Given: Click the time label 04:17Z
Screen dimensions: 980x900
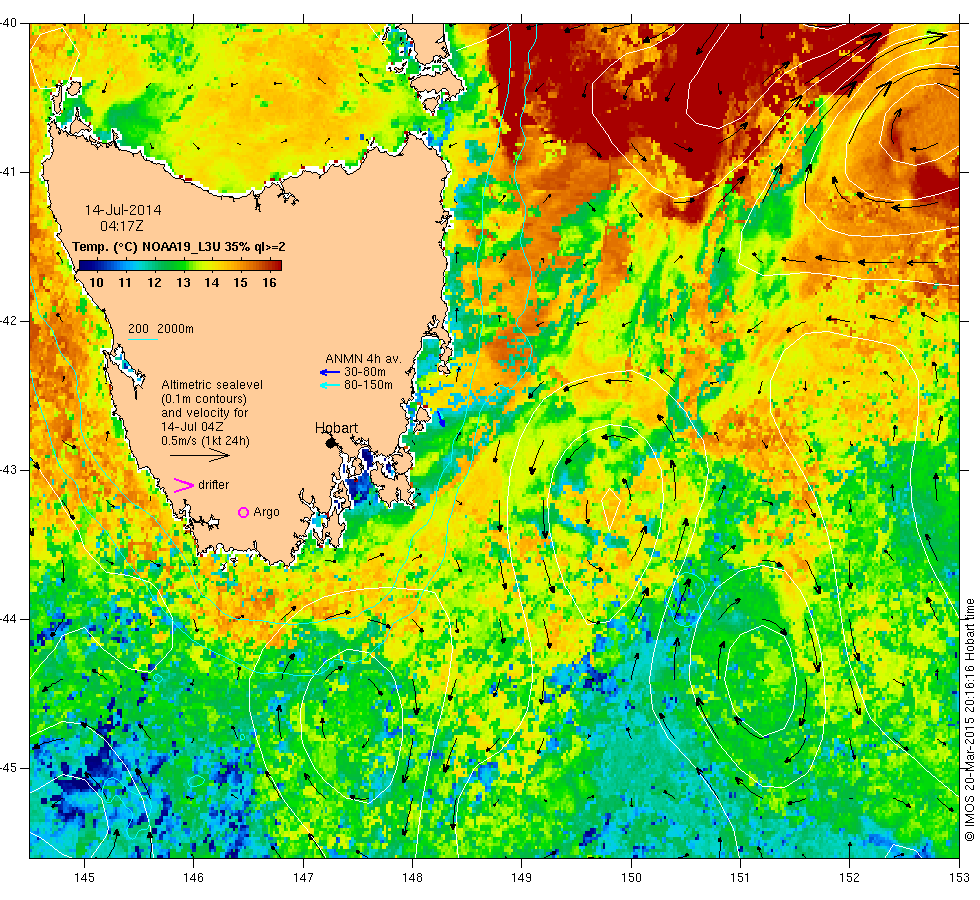Looking at the screenshot, I should [x=122, y=226].
